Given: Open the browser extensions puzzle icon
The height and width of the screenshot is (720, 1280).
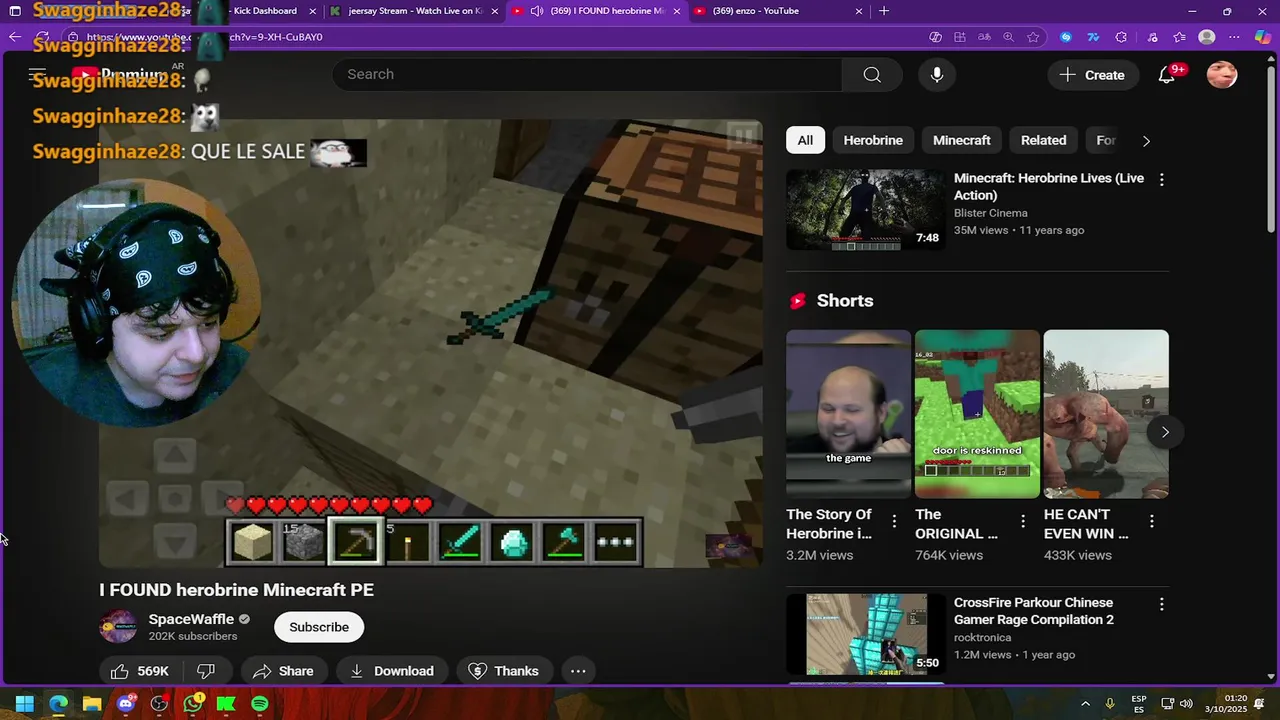Looking at the screenshot, I should point(1121,37).
